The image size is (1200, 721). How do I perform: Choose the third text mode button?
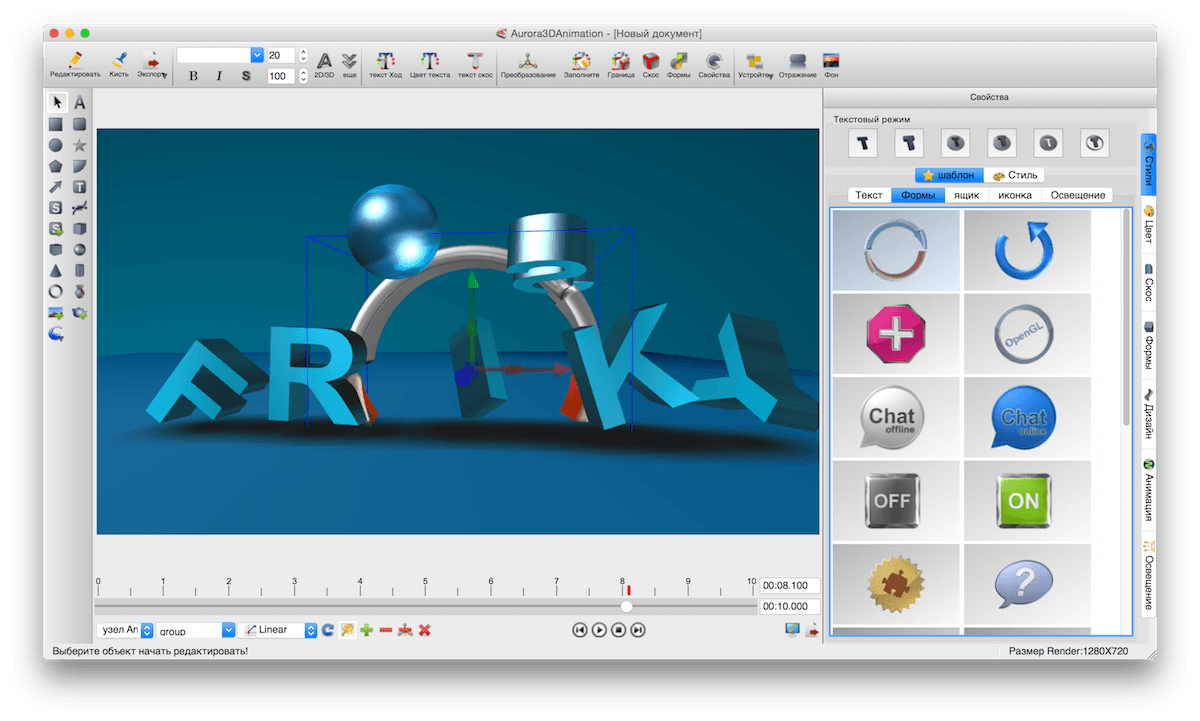point(955,143)
